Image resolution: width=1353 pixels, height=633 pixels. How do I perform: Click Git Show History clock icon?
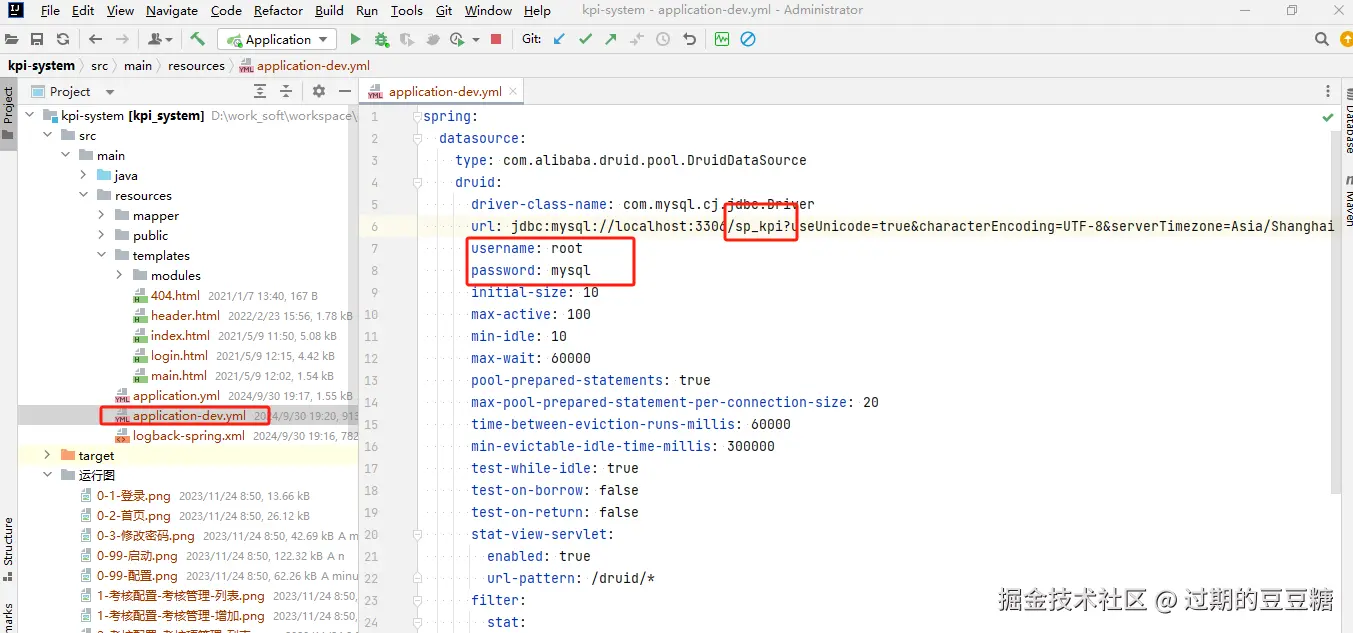pos(663,39)
